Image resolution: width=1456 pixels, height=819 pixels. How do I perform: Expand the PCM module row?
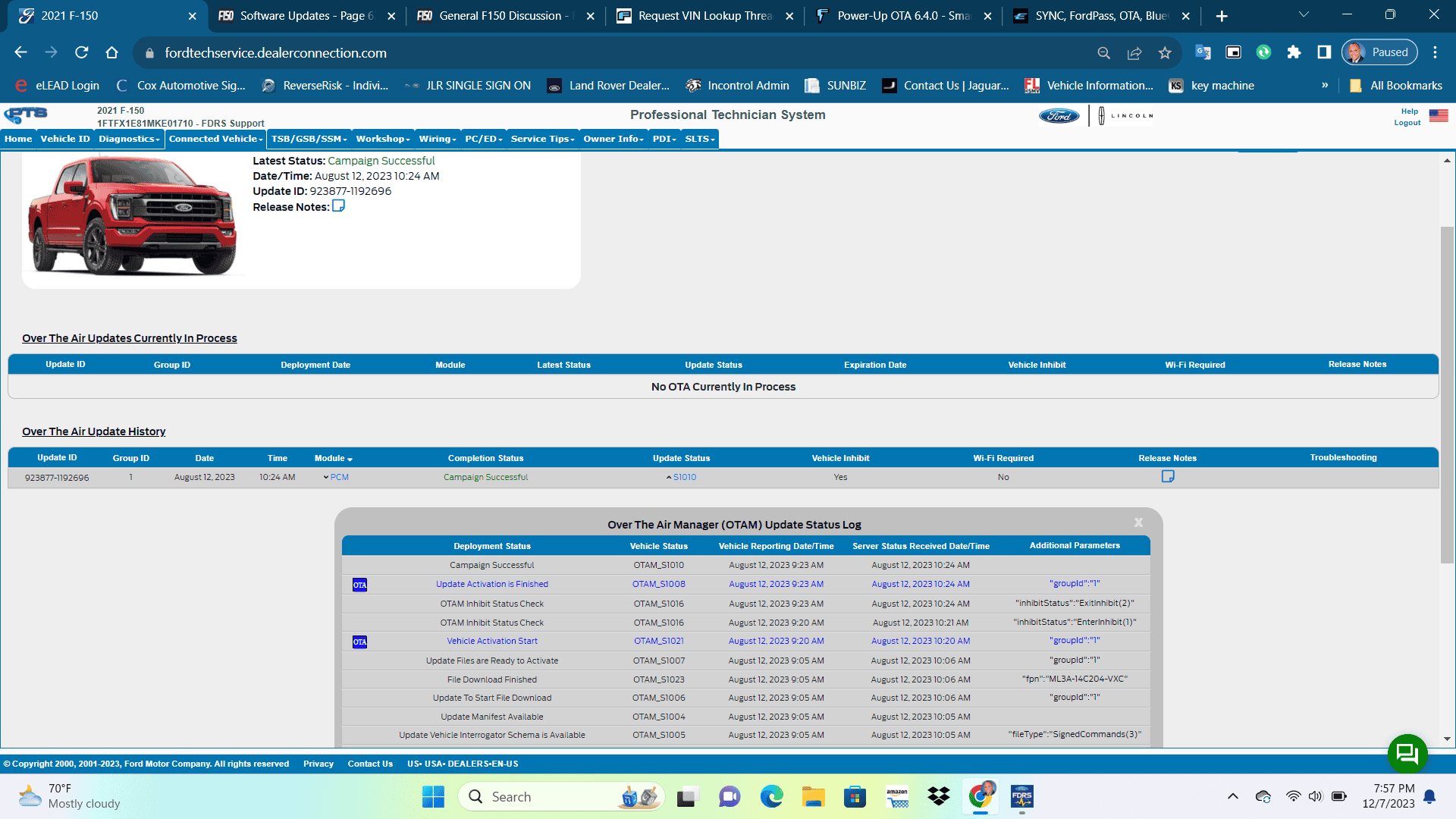pos(335,477)
